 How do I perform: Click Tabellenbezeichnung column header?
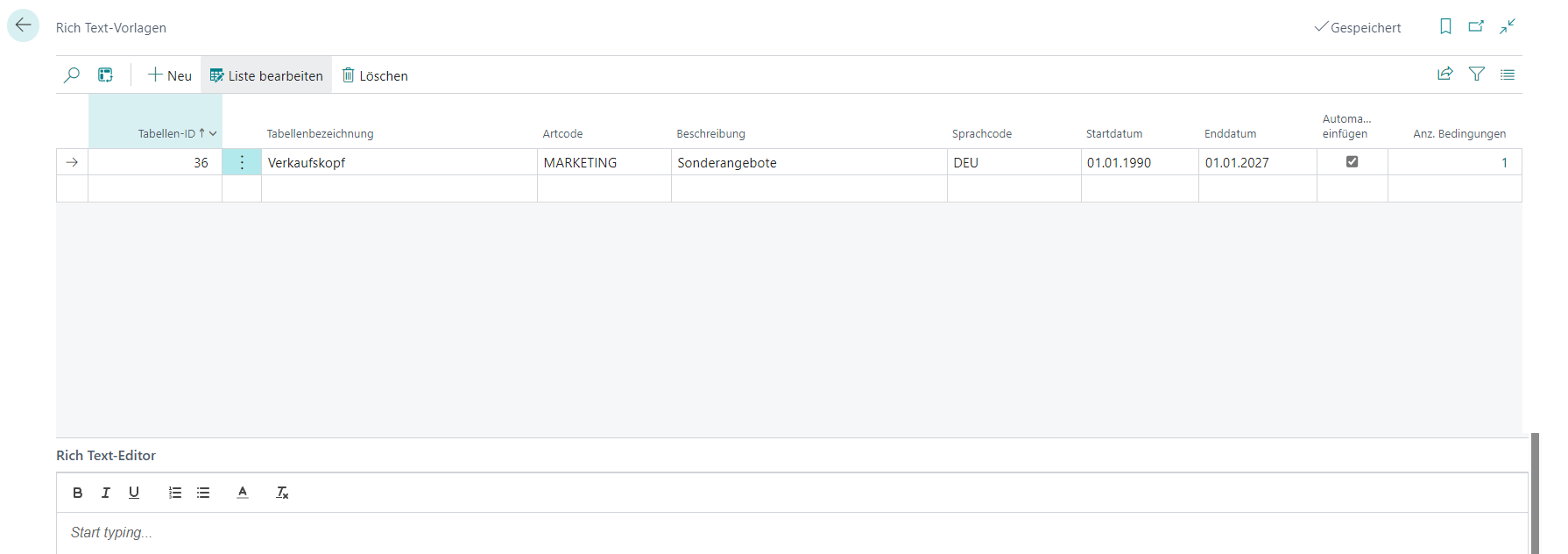tap(320, 134)
